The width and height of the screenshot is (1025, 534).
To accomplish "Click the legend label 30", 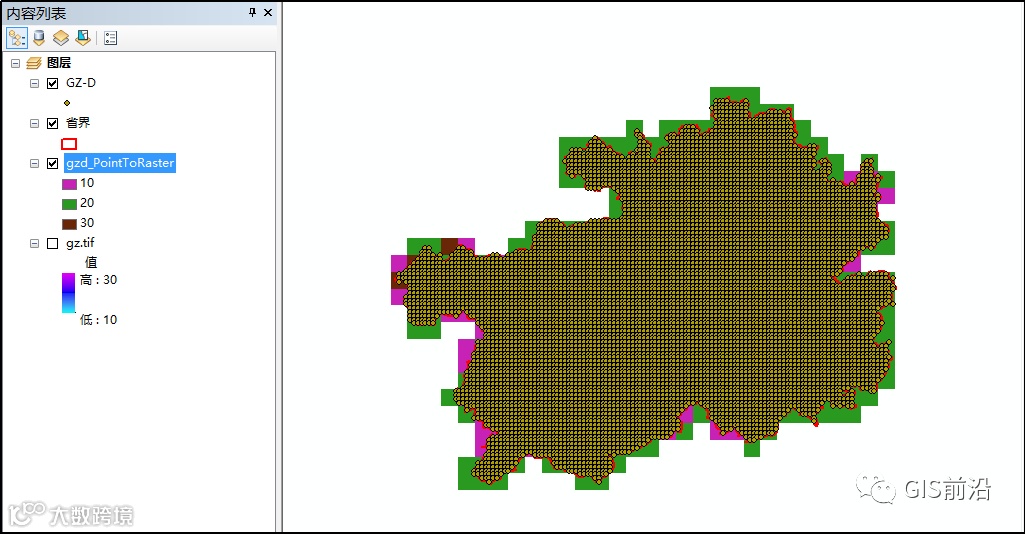I will pos(87,223).
